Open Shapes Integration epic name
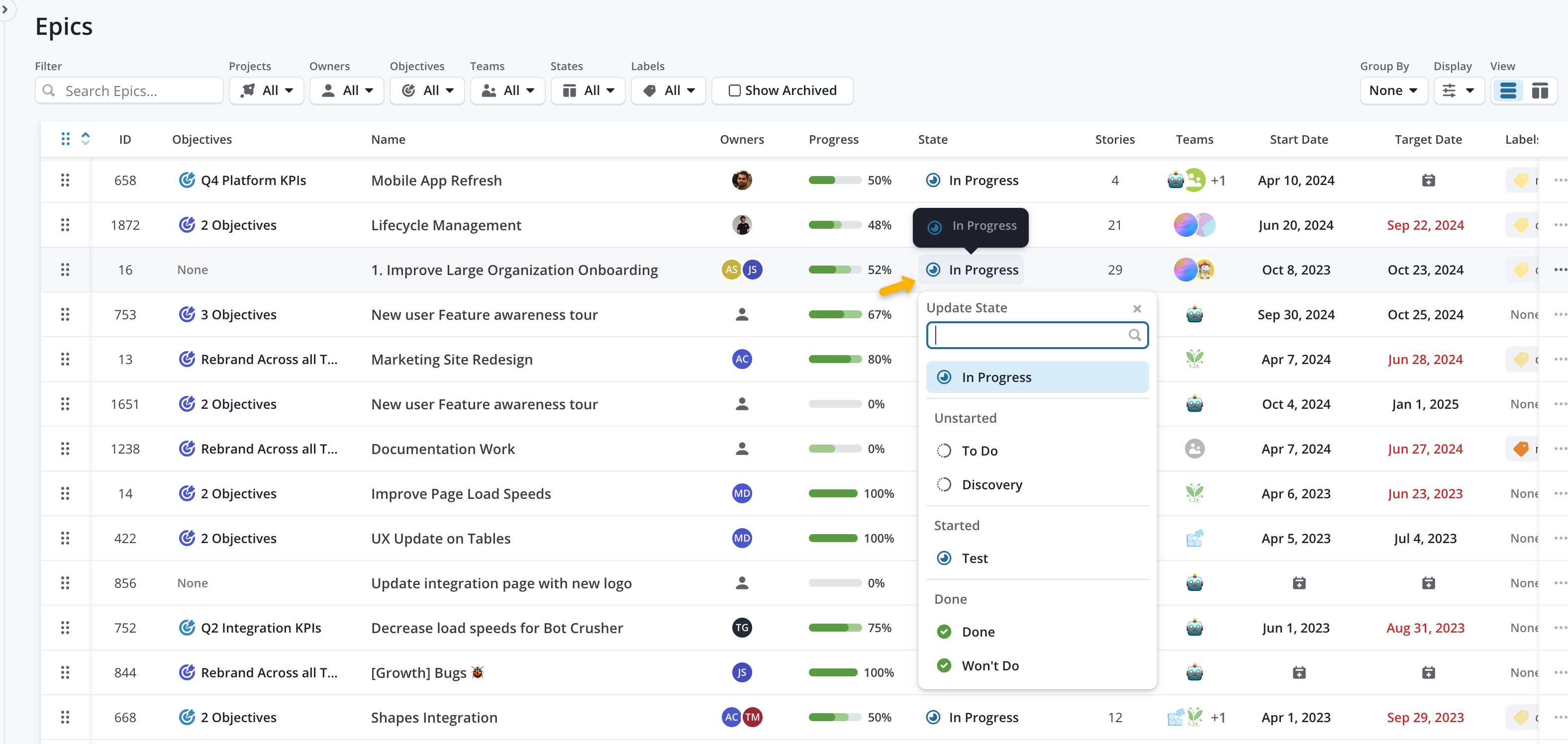Screen dimensions: 1568x744 434,717
